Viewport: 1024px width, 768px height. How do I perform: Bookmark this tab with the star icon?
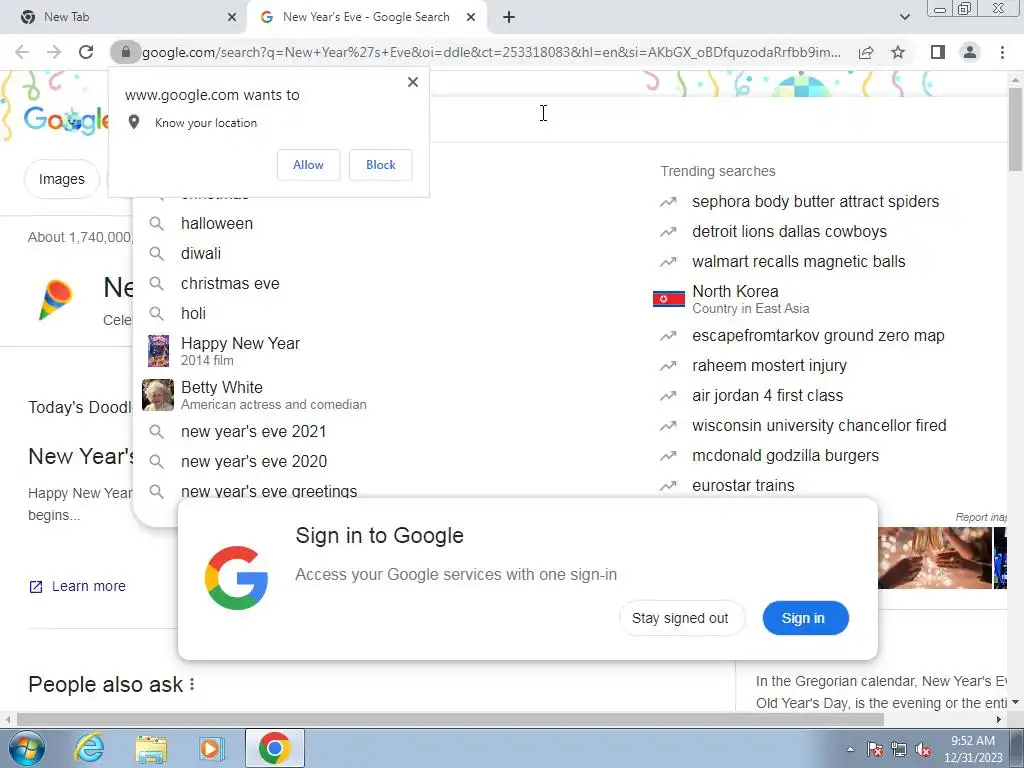point(898,52)
